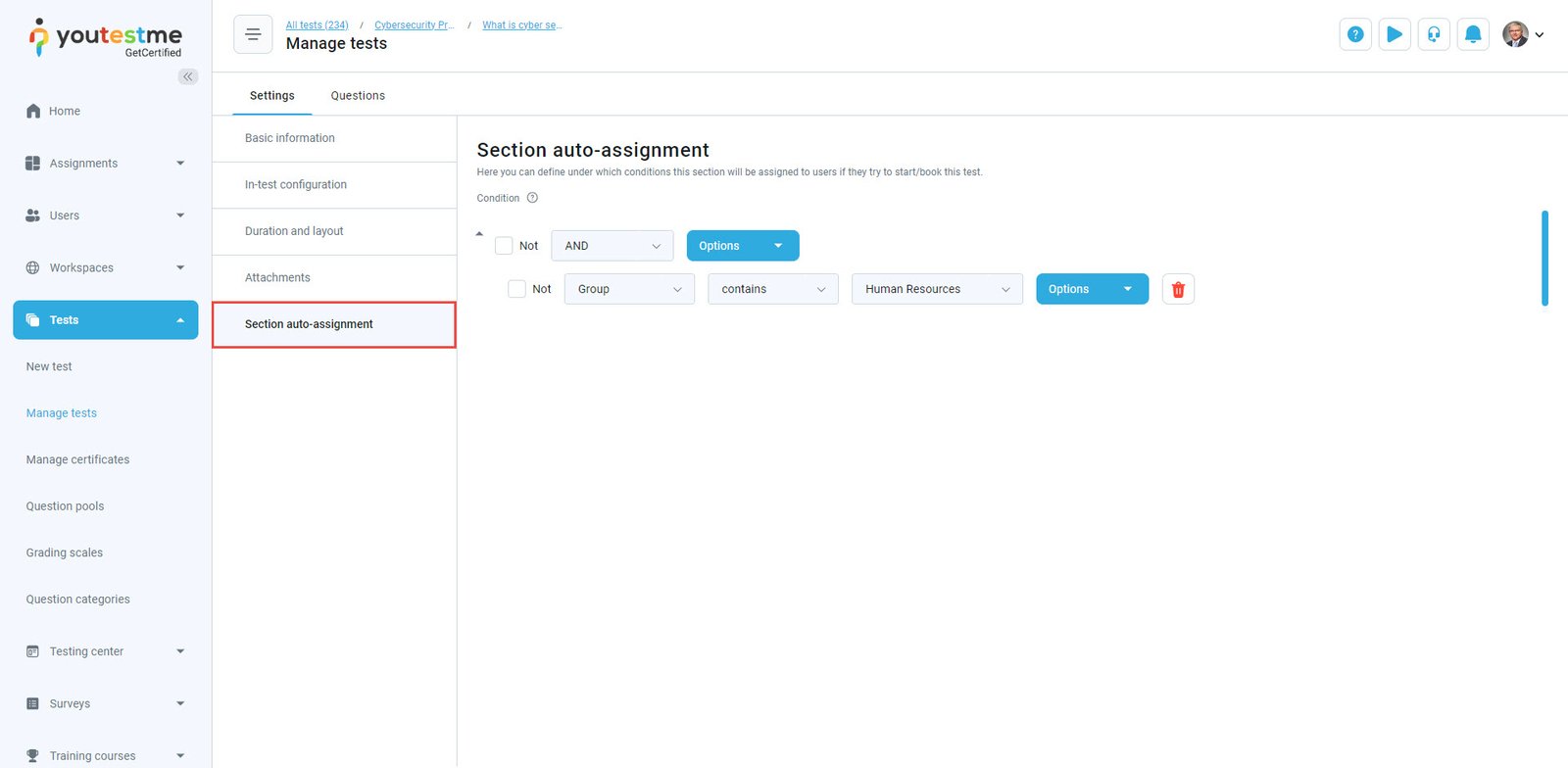Click the red trash delete condition icon

1178,289
